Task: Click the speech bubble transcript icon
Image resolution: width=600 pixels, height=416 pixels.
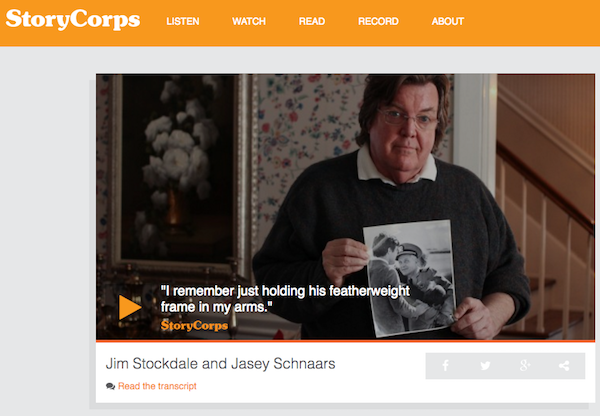Action: point(110,386)
